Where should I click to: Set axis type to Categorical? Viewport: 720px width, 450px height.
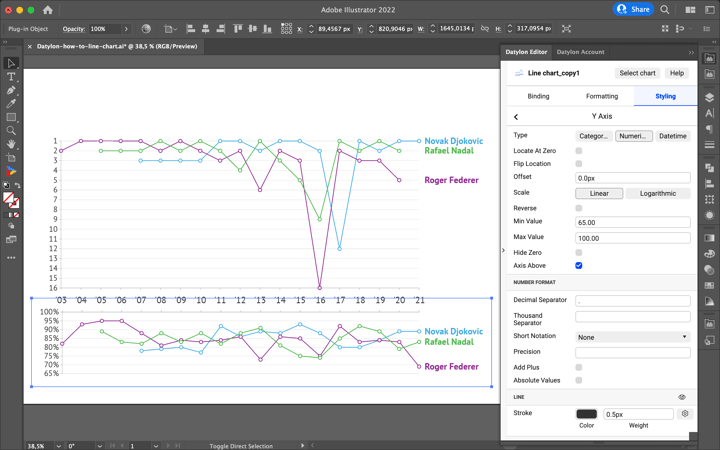(593, 136)
